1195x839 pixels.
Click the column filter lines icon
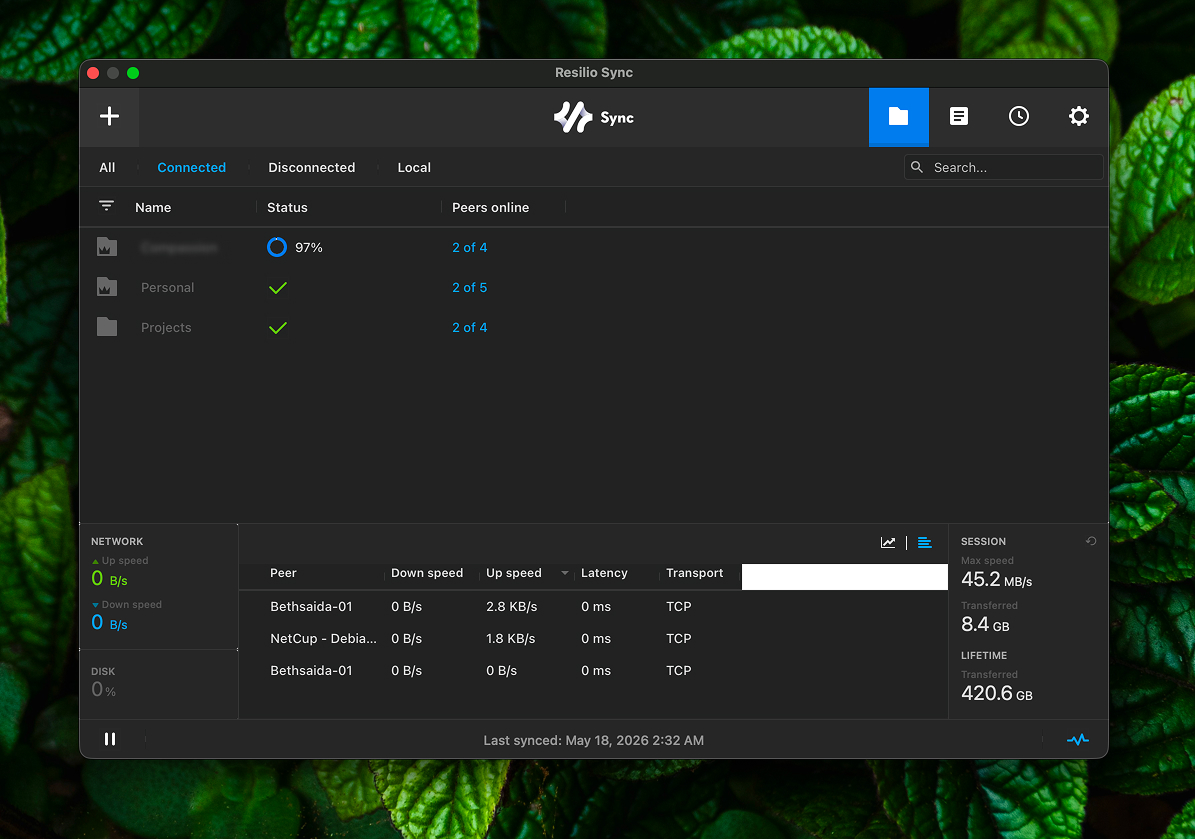[107, 206]
